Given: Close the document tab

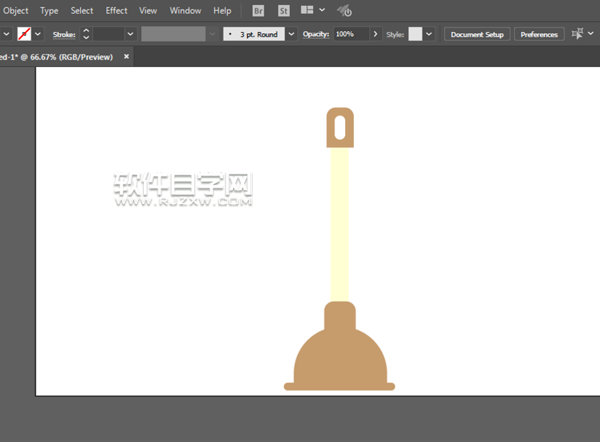Looking at the screenshot, I should pos(126,57).
